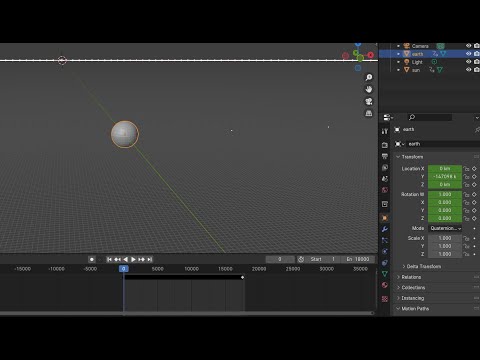Lock the Location X value
The width and height of the screenshot is (480, 360).
coord(466,169)
